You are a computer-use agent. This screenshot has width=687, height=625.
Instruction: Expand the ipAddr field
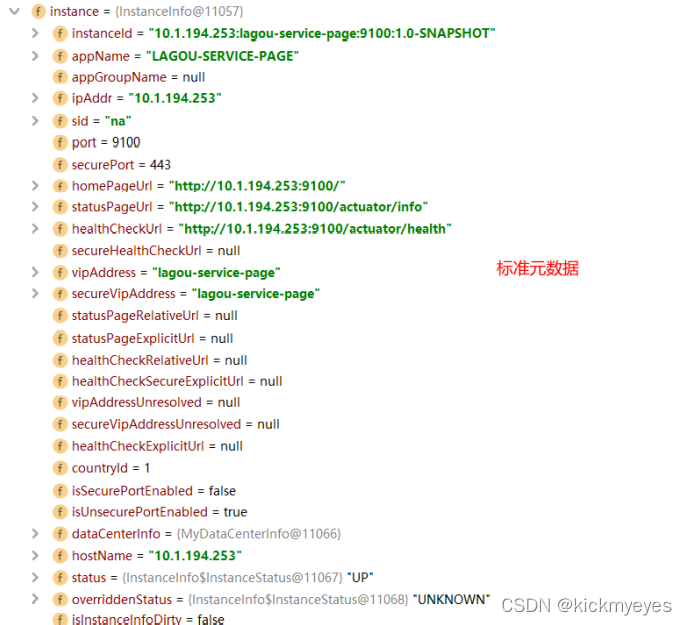coord(35,98)
